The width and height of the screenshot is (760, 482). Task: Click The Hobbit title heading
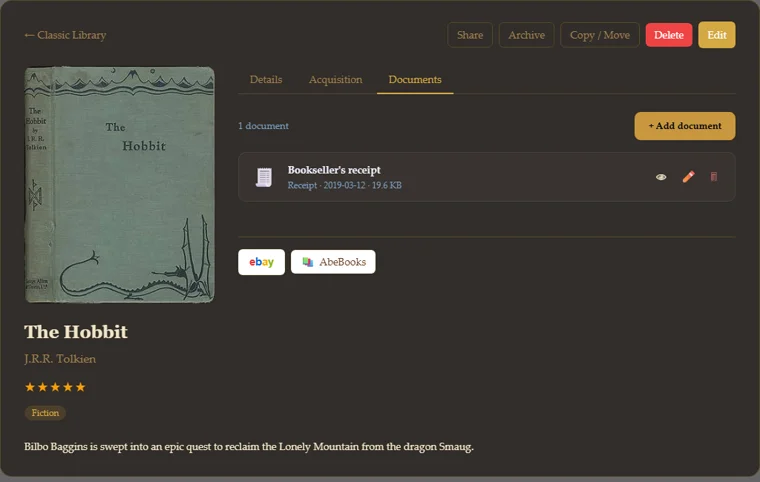76,332
